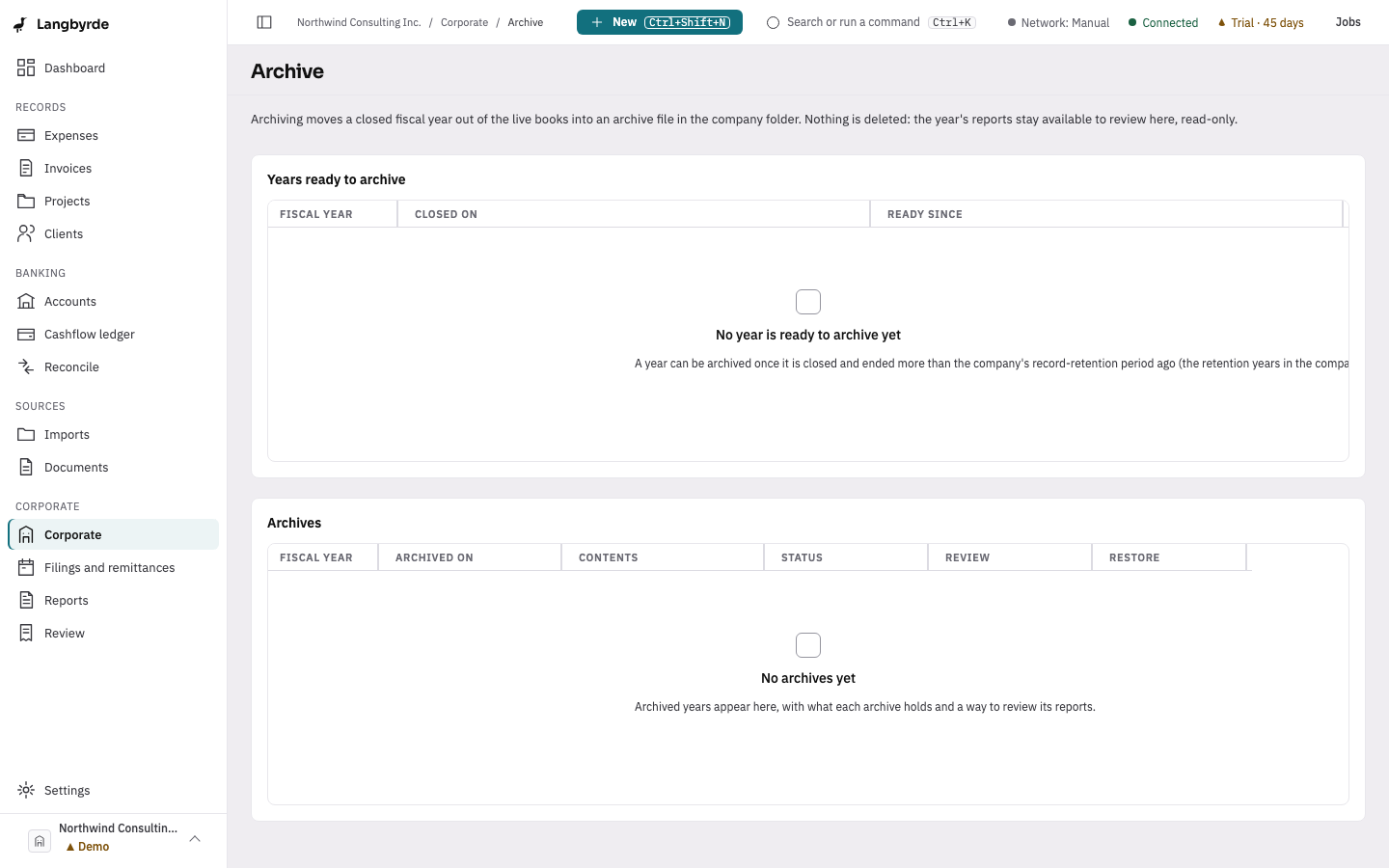Go to Expenses records
The height and width of the screenshot is (868, 1389).
tap(113, 135)
